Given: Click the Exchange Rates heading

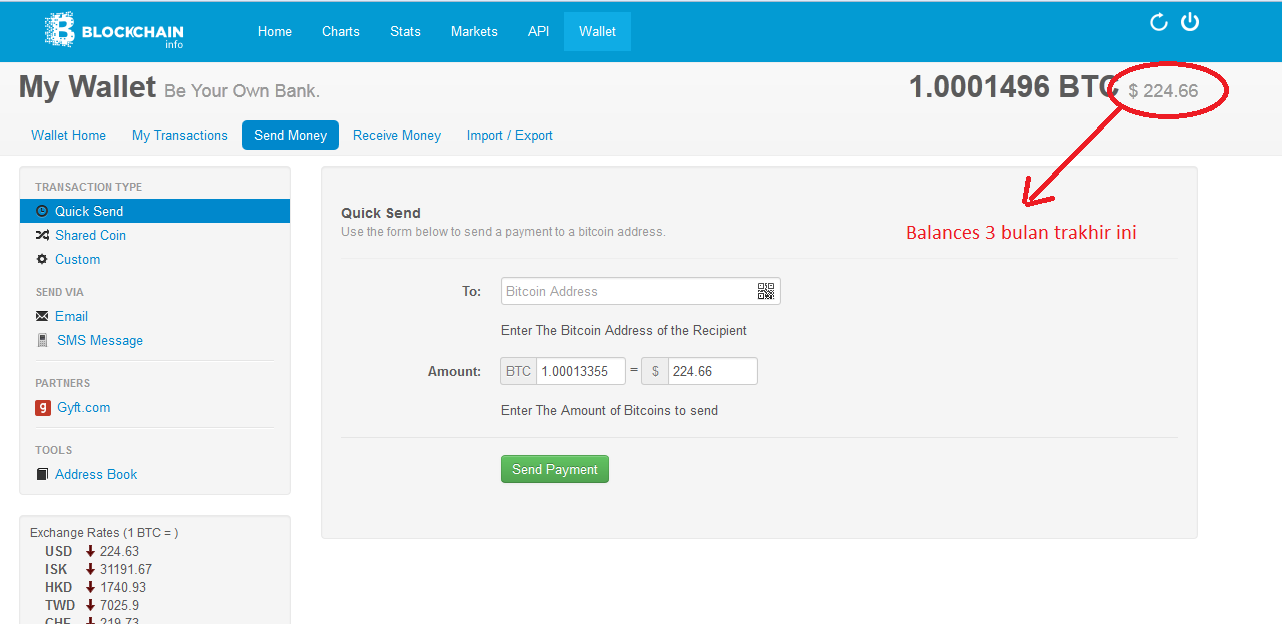Looking at the screenshot, I should (104, 533).
